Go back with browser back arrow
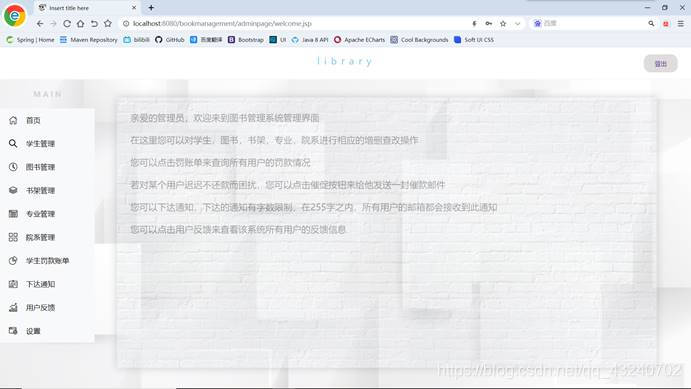Screen dimensions: 691x389 [40, 23]
